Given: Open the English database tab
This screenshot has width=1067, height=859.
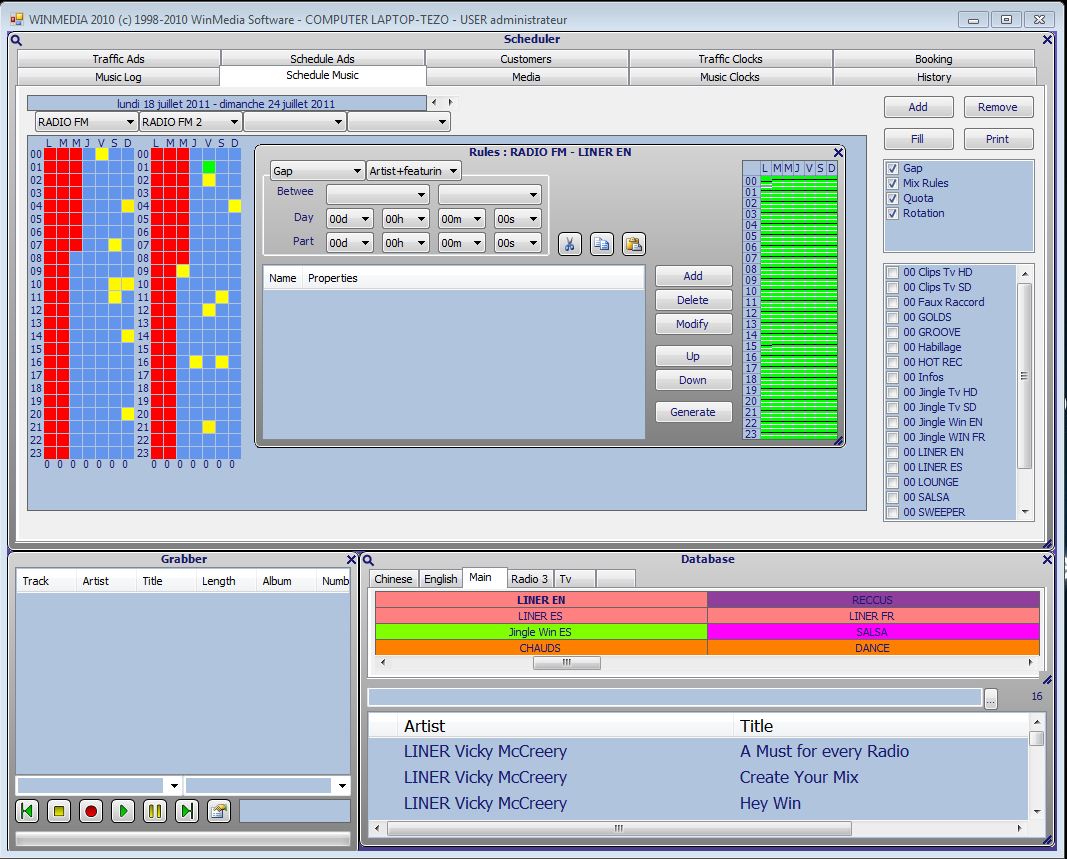Looking at the screenshot, I should point(440,579).
